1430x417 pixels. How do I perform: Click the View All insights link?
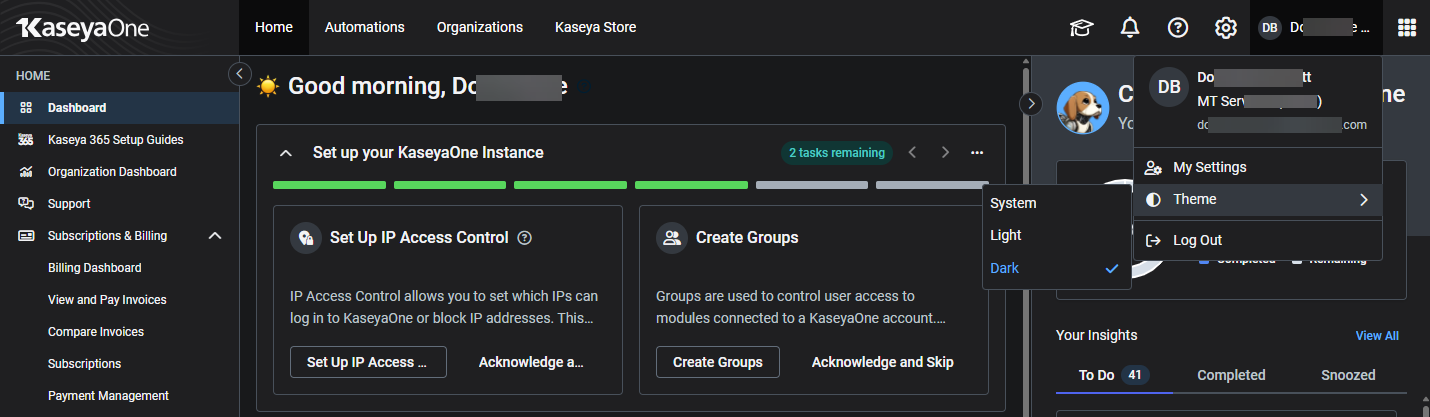1376,336
